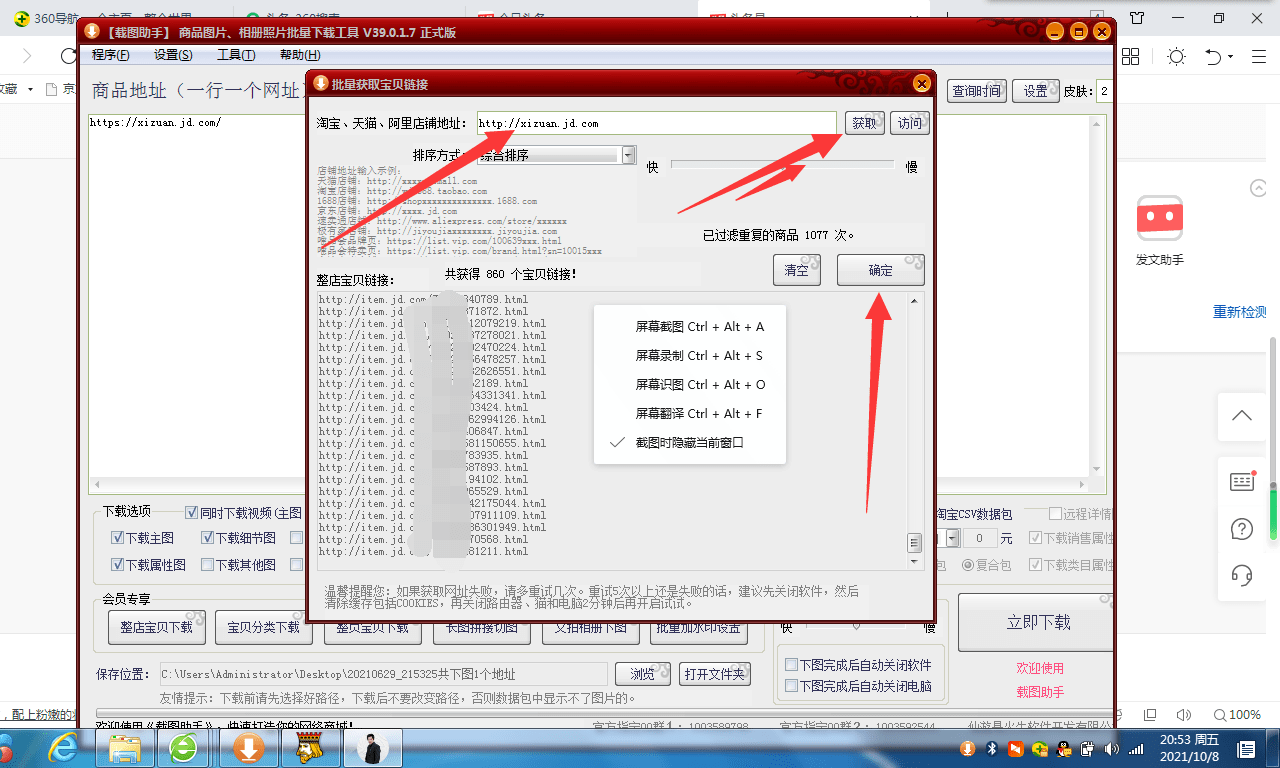Click the 整店宝贝下载 button
1280x768 pixels.
click(x=157, y=628)
